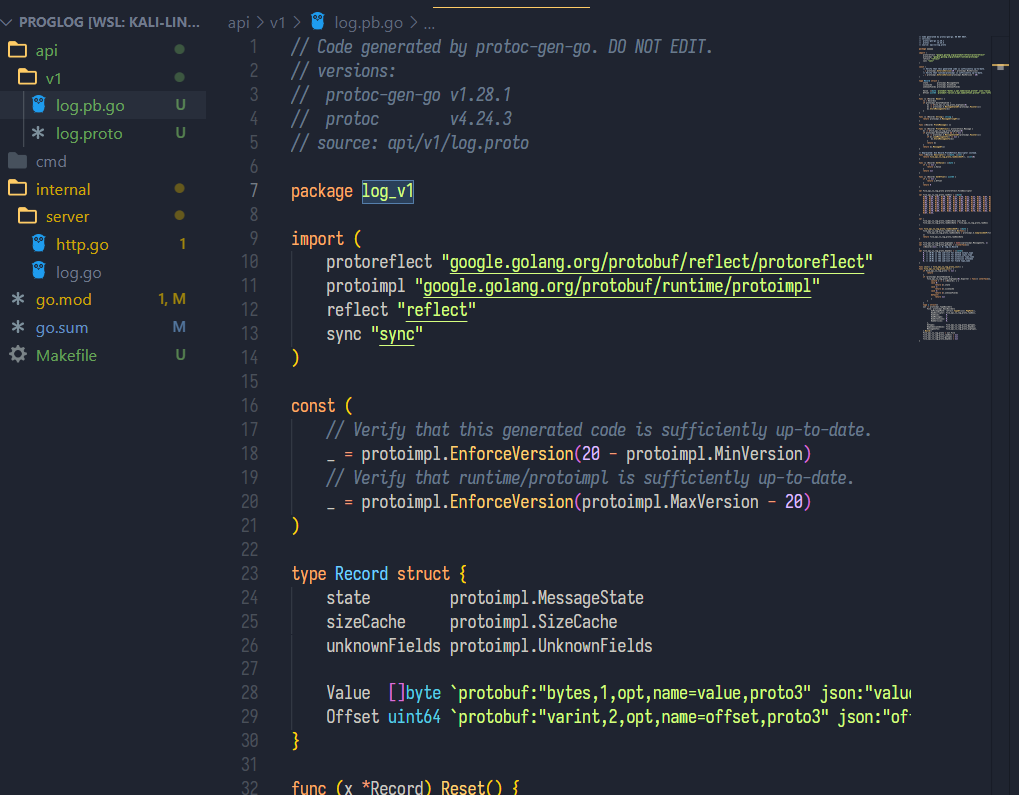This screenshot has height=795, width=1019.
Task: Click the Go file icon beside log.pb.go
Action: click(x=37, y=104)
